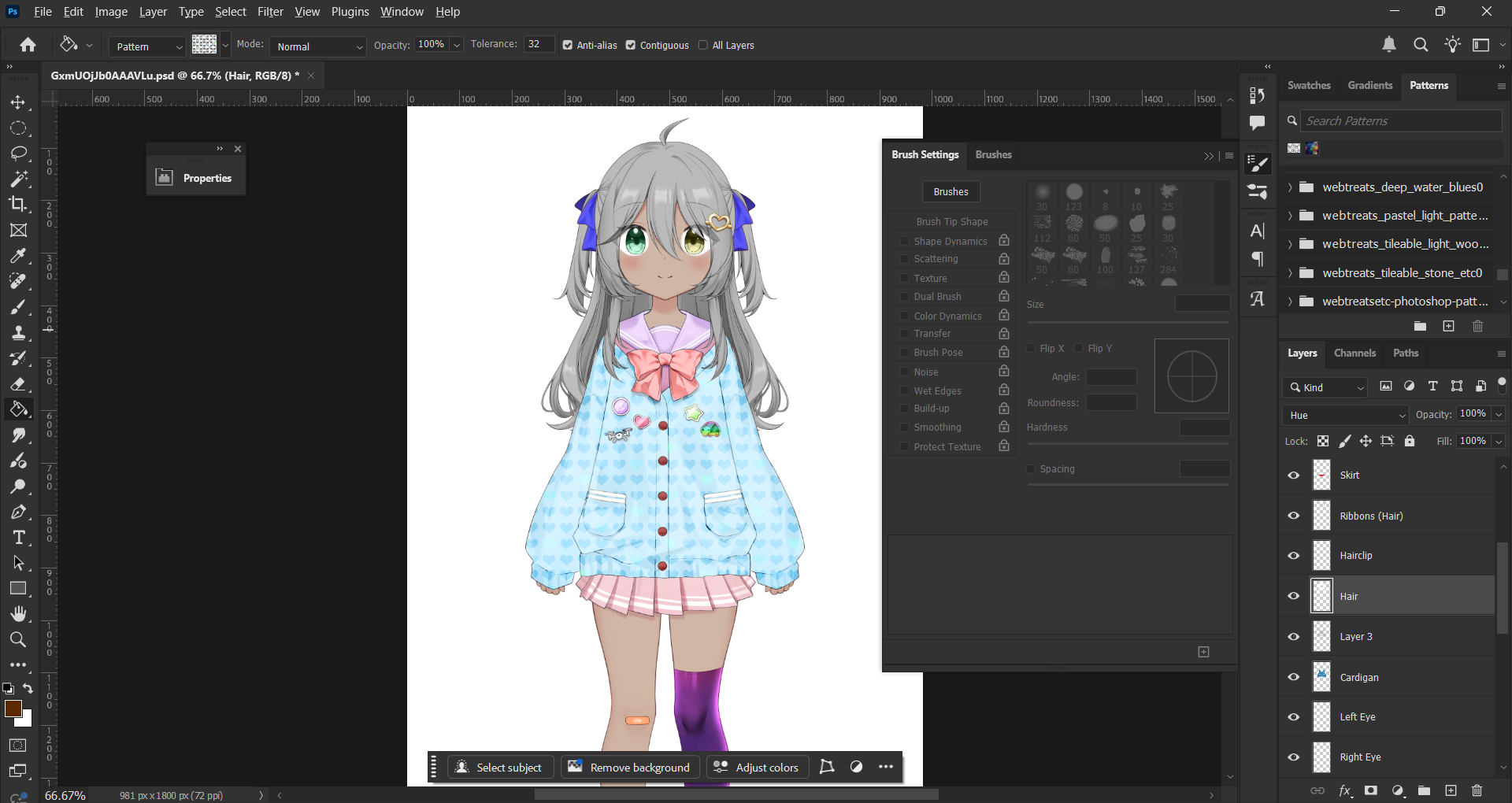Image resolution: width=1512 pixels, height=803 pixels.
Task: Disable the Contiguous checkbox
Action: tap(631, 46)
